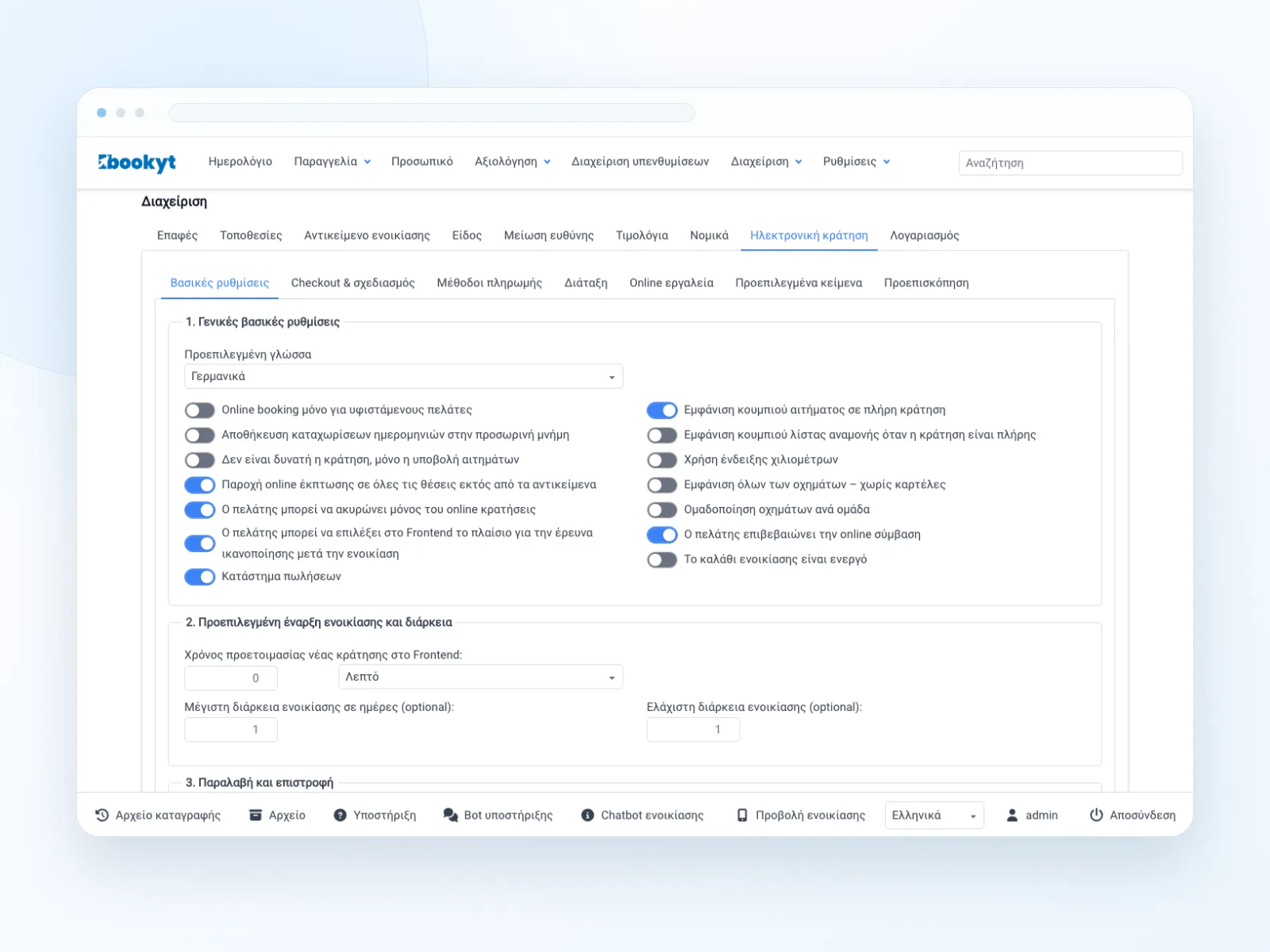This screenshot has height=952, width=1270.
Task: Open the Μέθοδοι πληρωμής tab
Action: (489, 283)
